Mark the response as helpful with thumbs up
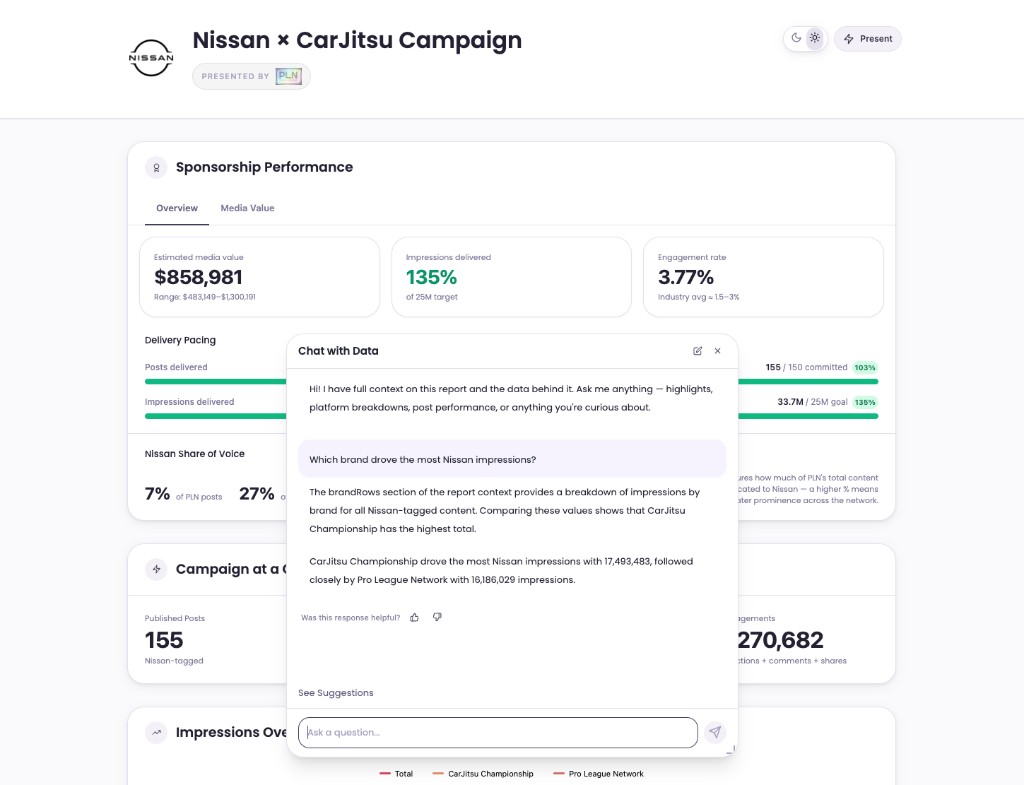Screen dimensions: 1024x785 pos(414,617)
